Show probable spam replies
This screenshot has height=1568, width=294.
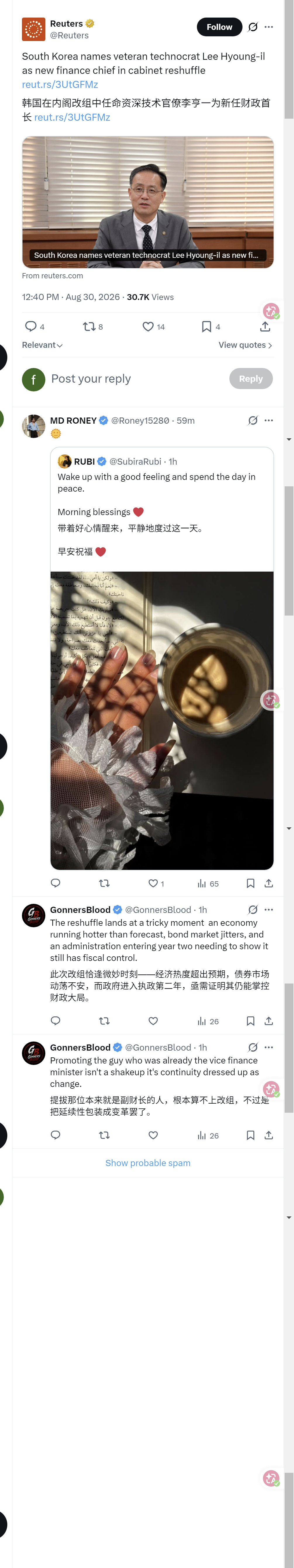pos(148,1163)
